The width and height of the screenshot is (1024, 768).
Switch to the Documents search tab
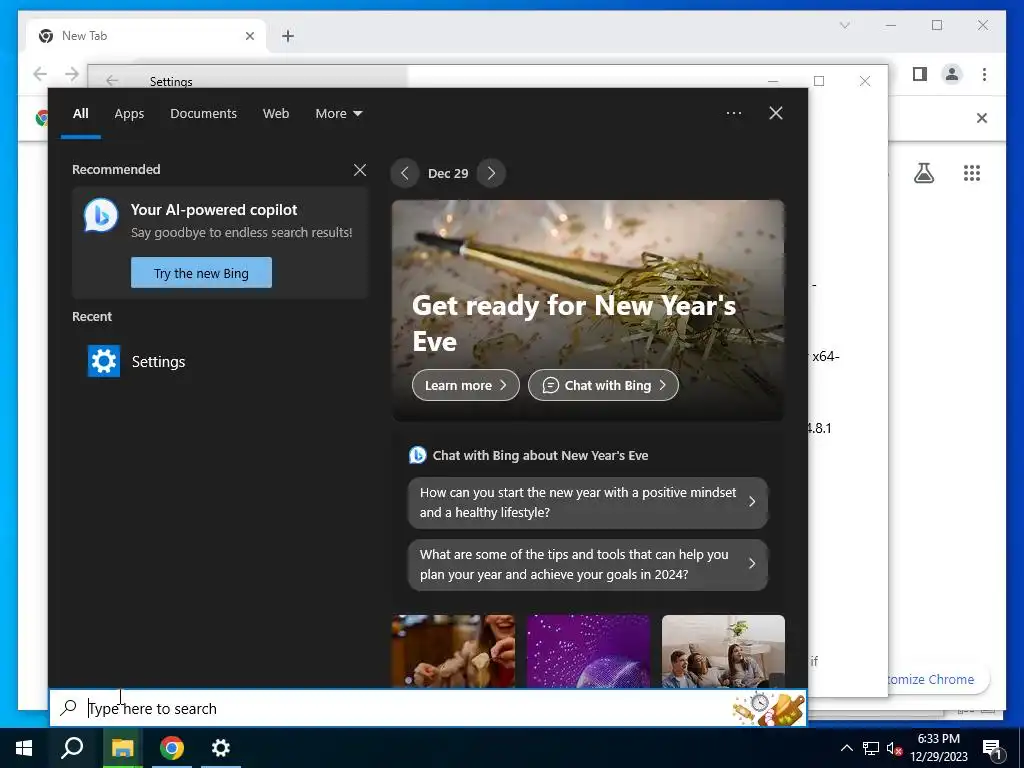(203, 114)
